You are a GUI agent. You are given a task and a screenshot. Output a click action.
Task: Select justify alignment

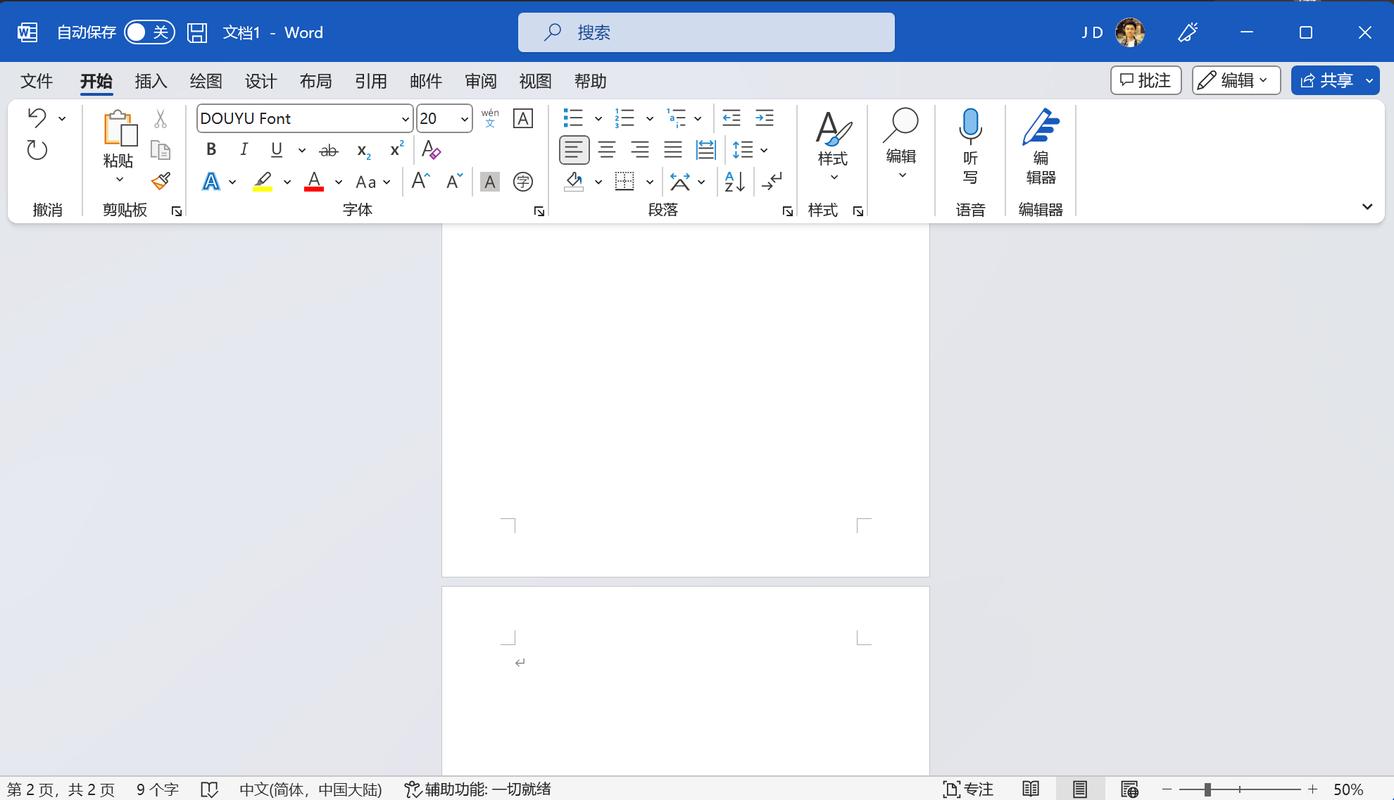[673, 150]
